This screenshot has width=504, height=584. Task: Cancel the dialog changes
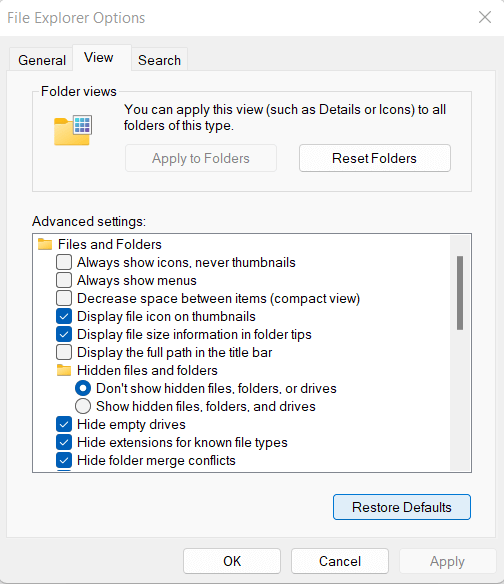click(x=340, y=561)
